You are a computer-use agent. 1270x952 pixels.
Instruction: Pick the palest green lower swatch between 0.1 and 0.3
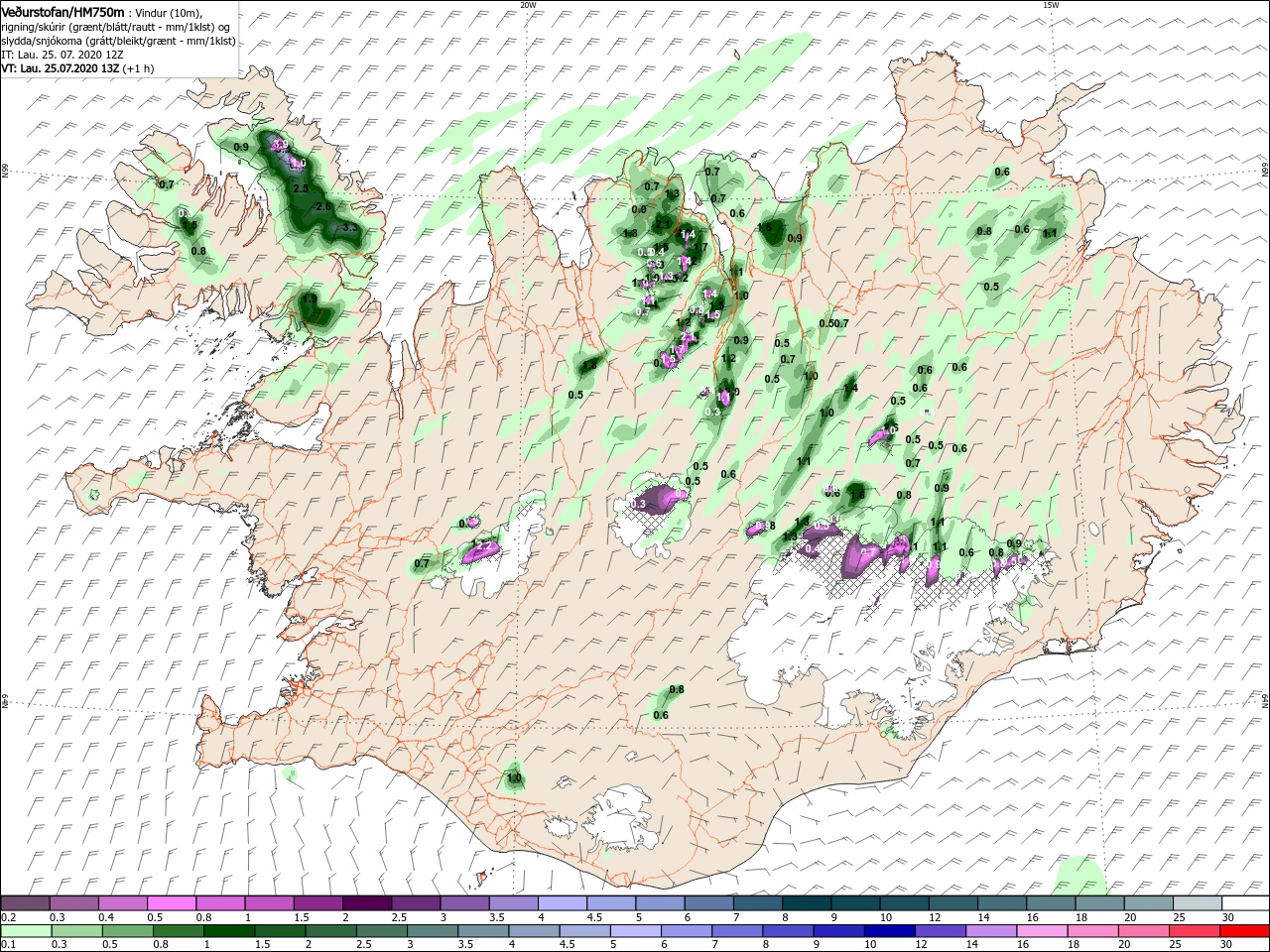coord(25,931)
